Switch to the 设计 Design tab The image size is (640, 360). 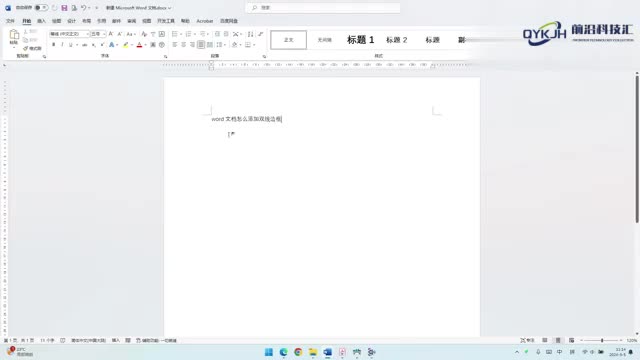click(71, 21)
